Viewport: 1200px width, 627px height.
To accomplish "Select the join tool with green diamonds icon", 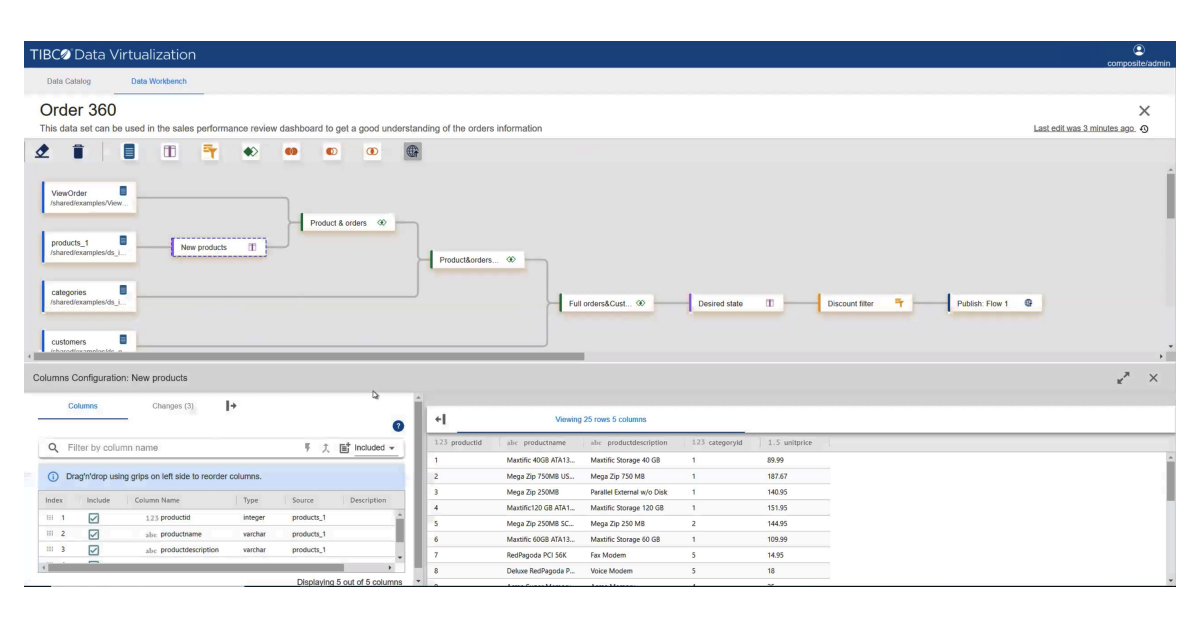I will click(249, 152).
